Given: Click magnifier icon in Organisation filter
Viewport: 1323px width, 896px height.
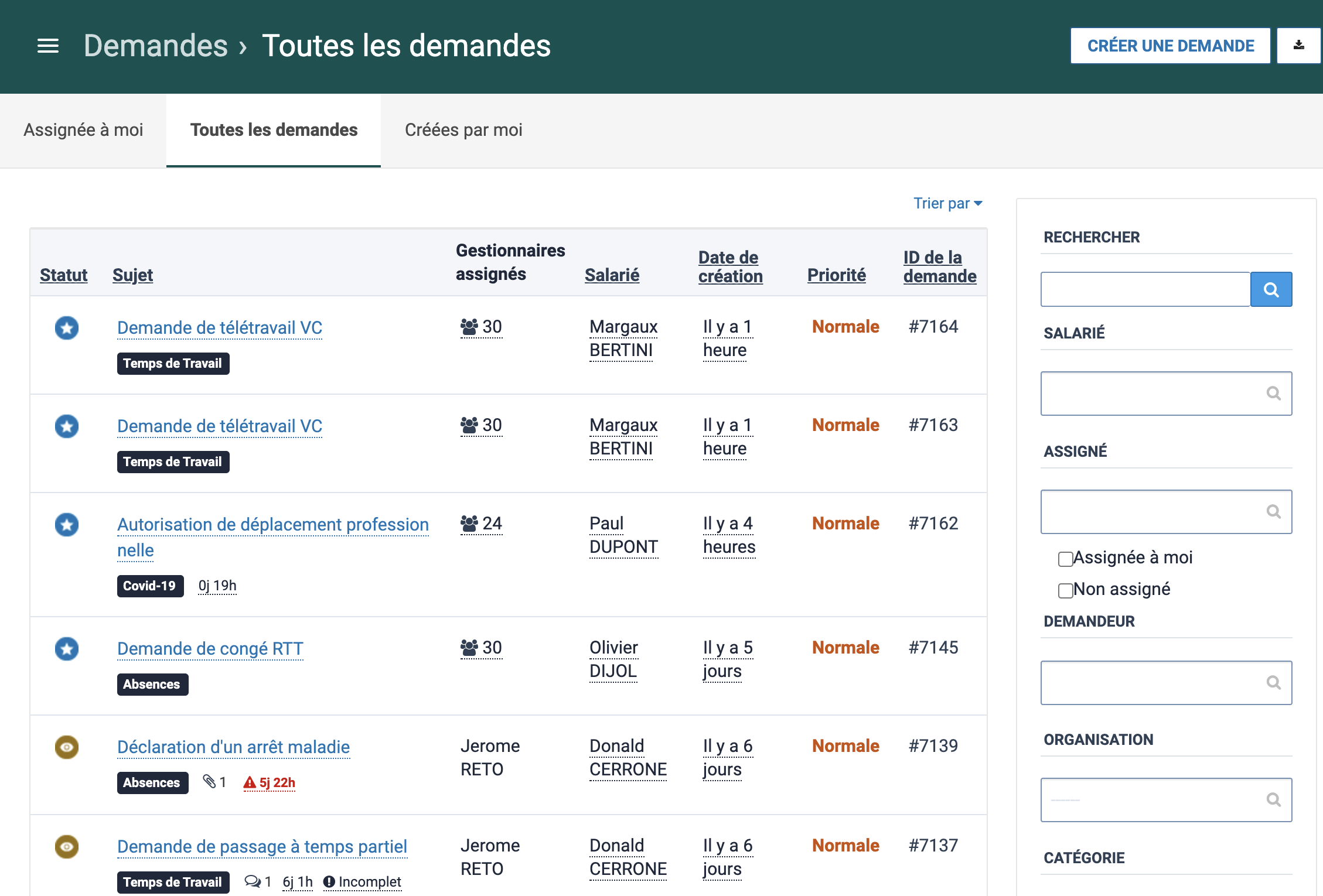Looking at the screenshot, I should pos(1273,800).
